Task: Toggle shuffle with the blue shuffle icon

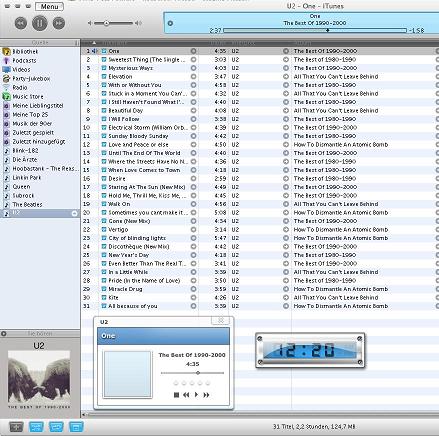Action: 36,427
